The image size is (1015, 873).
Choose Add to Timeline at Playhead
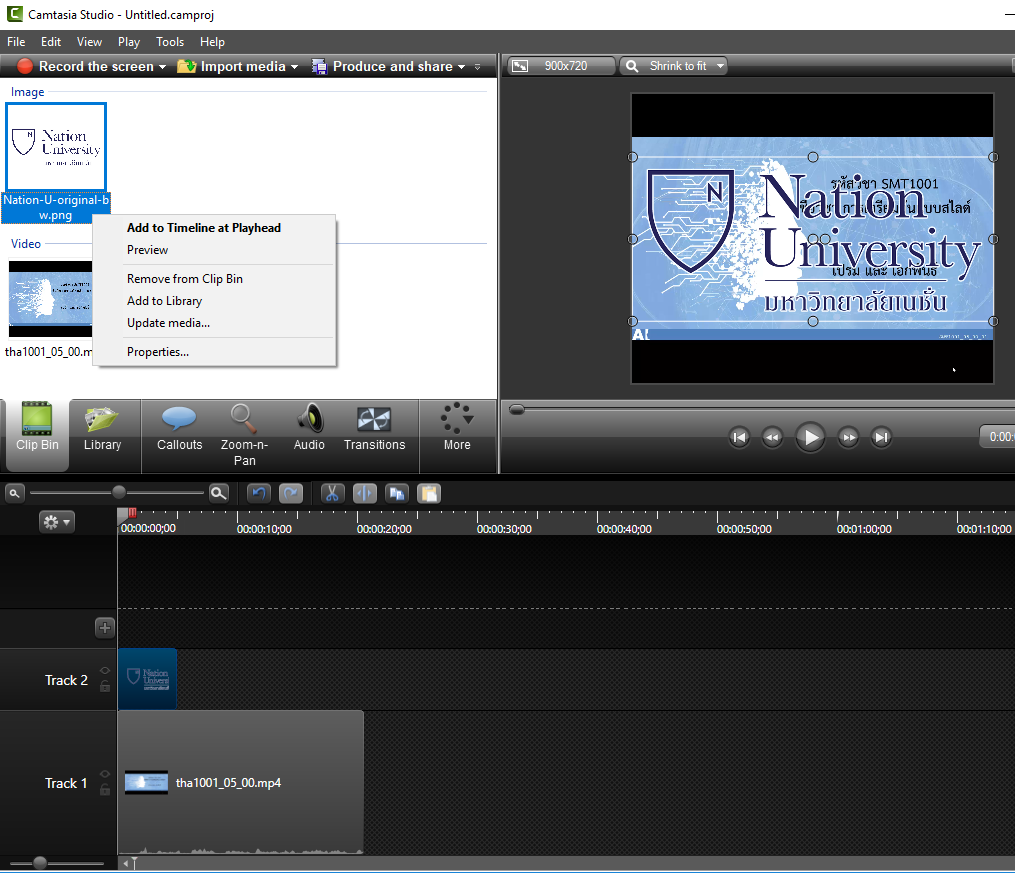click(203, 228)
